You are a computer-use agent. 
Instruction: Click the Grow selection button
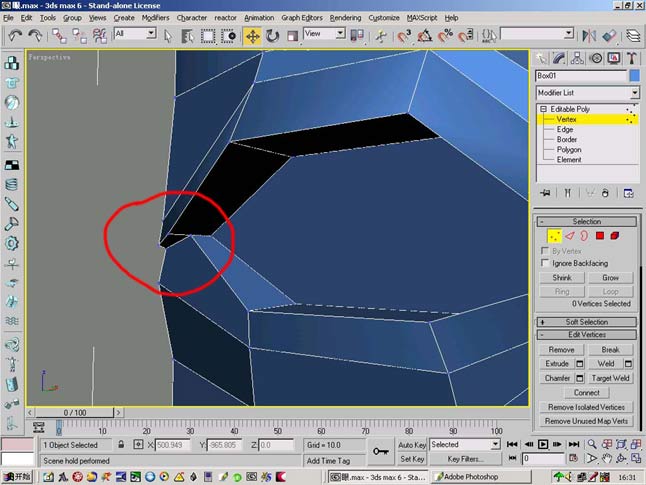[x=610, y=278]
